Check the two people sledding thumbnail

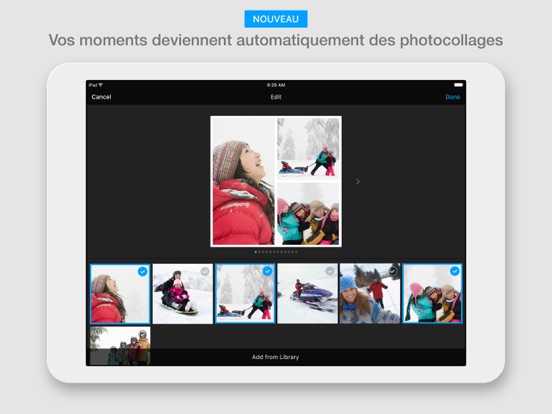click(x=183, y=294)
